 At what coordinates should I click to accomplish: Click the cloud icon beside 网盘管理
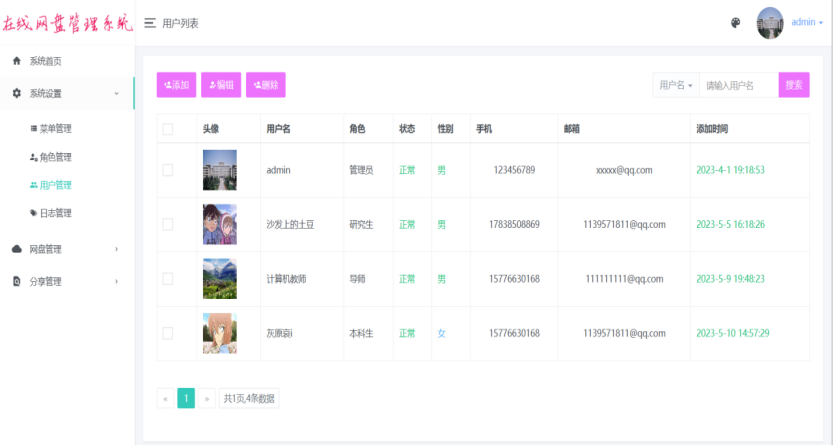[x=16, y=249]
